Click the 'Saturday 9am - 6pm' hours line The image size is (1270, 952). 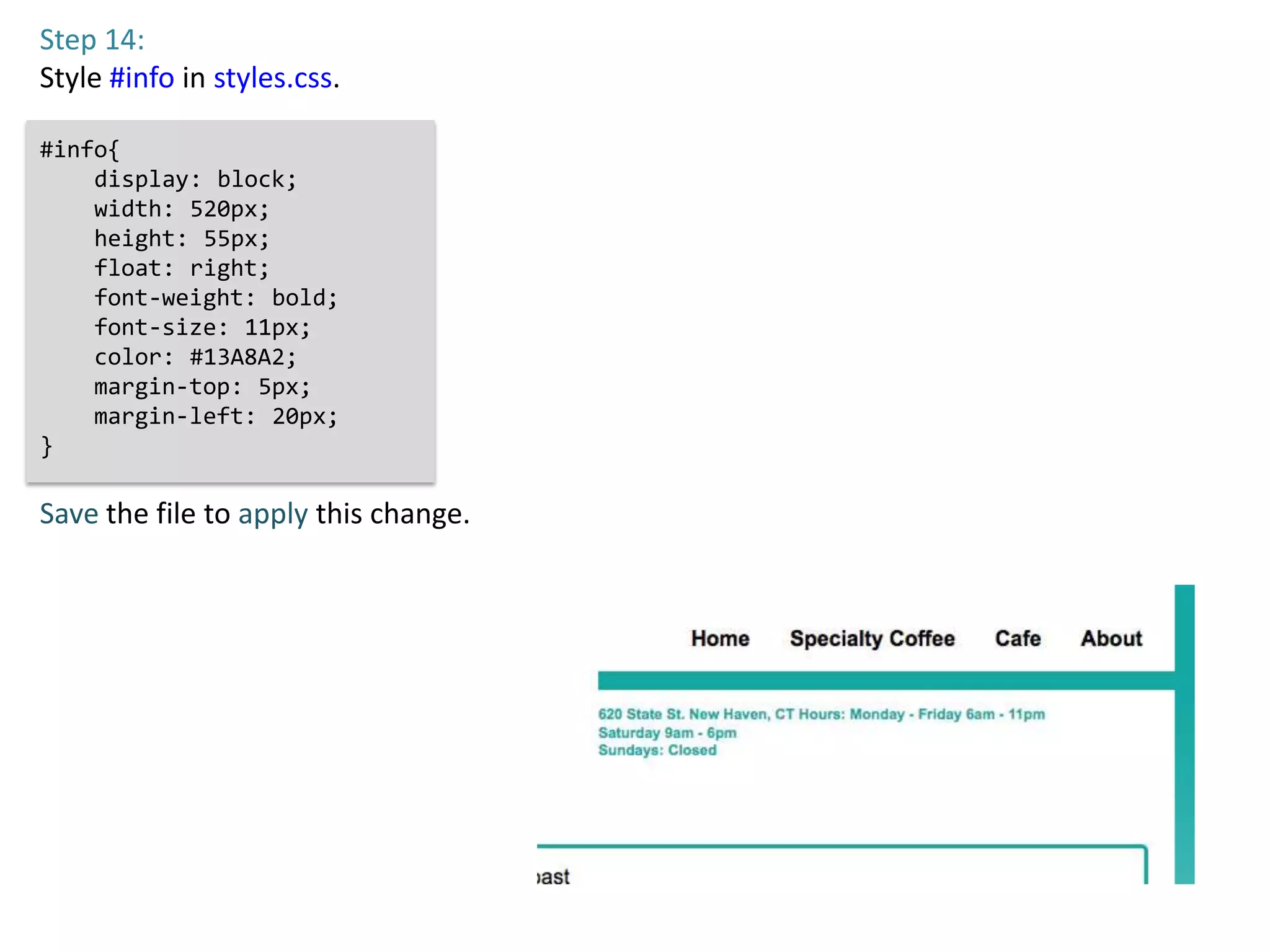click(x=667, y=733)
